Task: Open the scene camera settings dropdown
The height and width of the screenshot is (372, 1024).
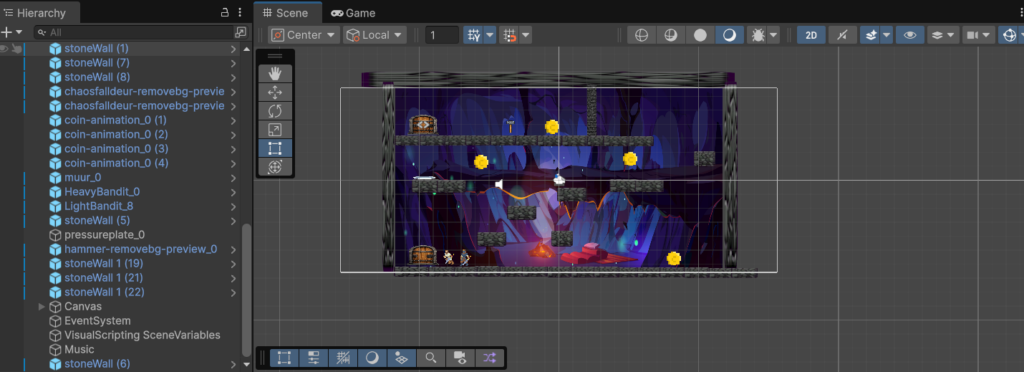Action: pyautogui.click(x=978, y=35)
